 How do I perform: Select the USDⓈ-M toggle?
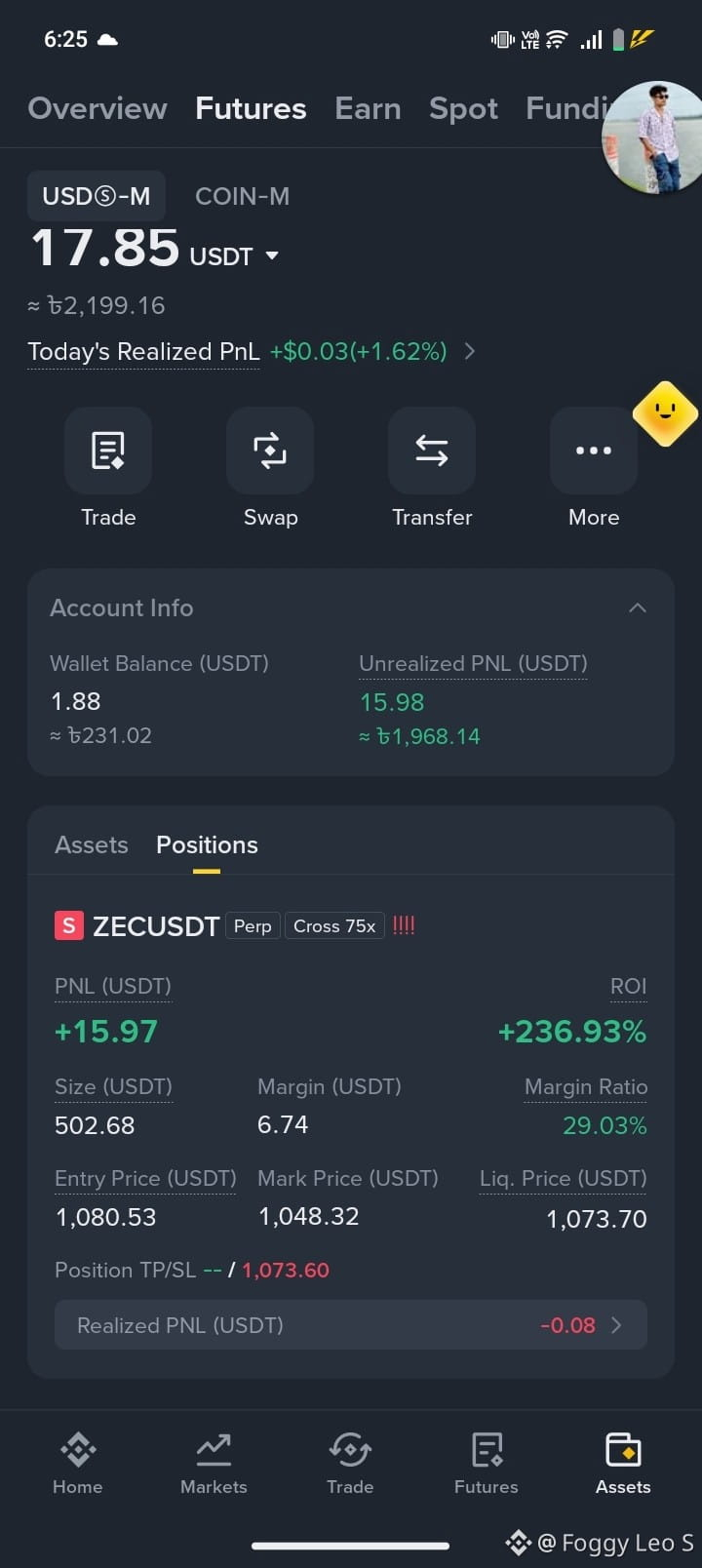[x=96, y=196]
